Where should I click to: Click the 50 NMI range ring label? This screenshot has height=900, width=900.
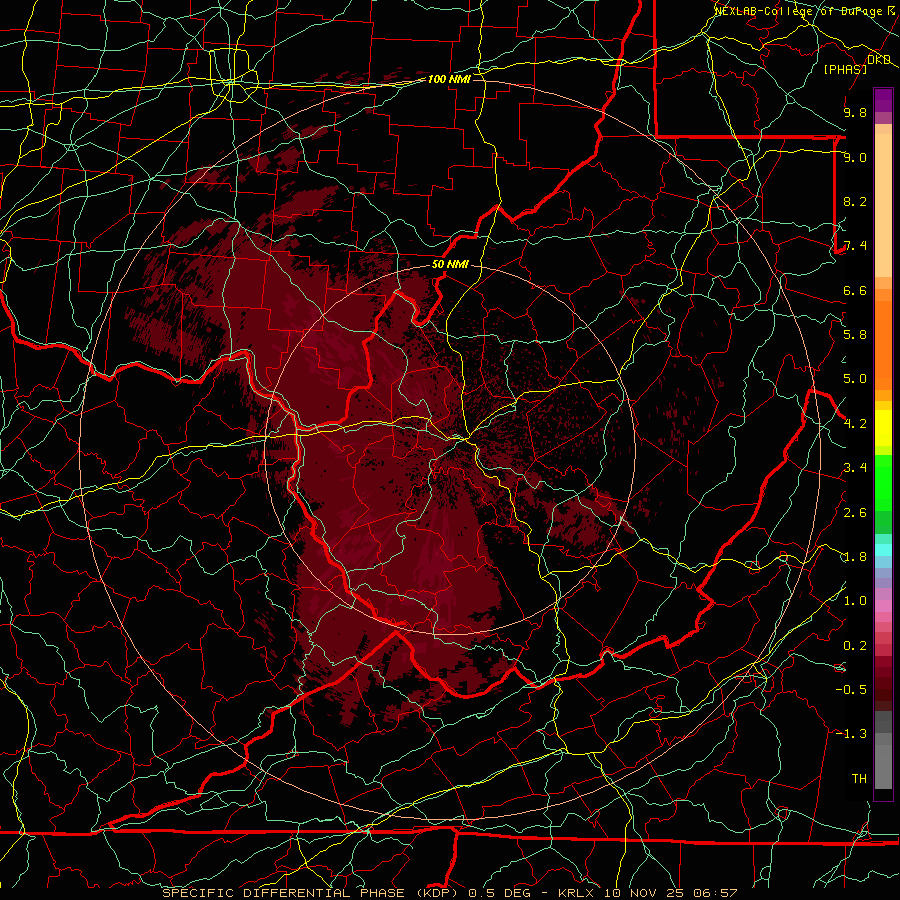coord(450,264)
